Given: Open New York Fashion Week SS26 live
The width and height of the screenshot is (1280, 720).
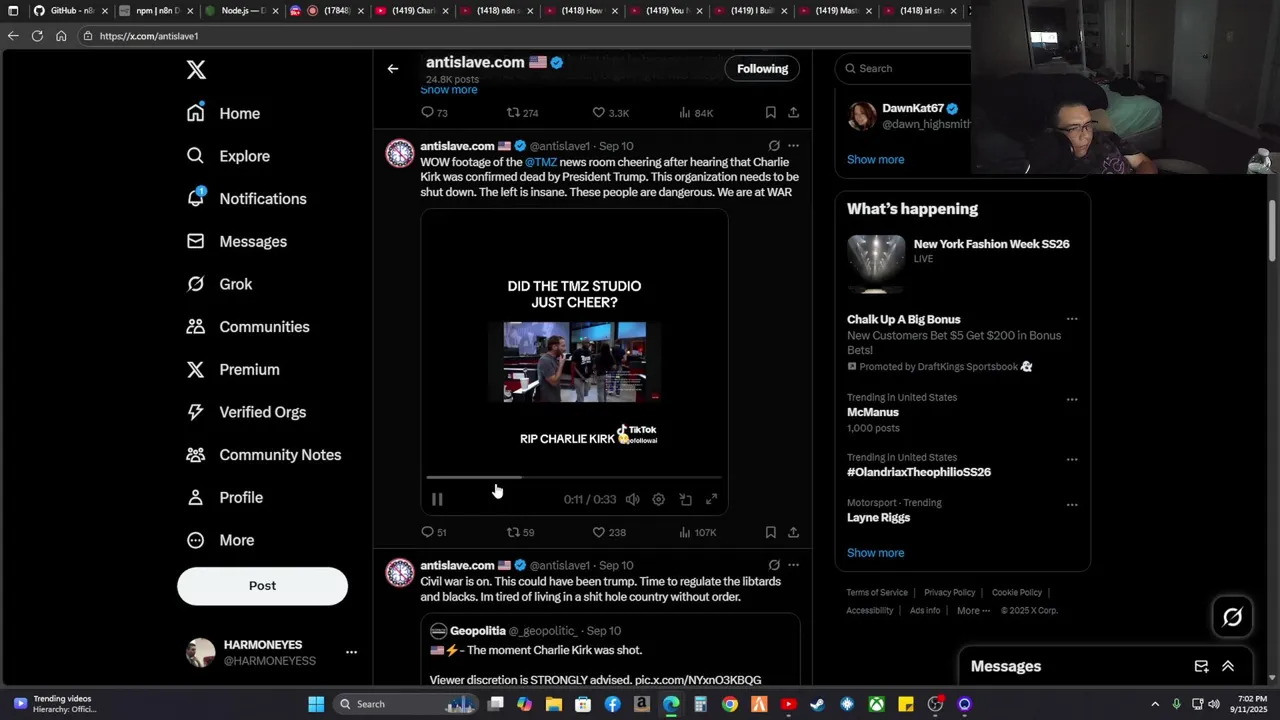Looking at the screenshot, I should (961, 265).
